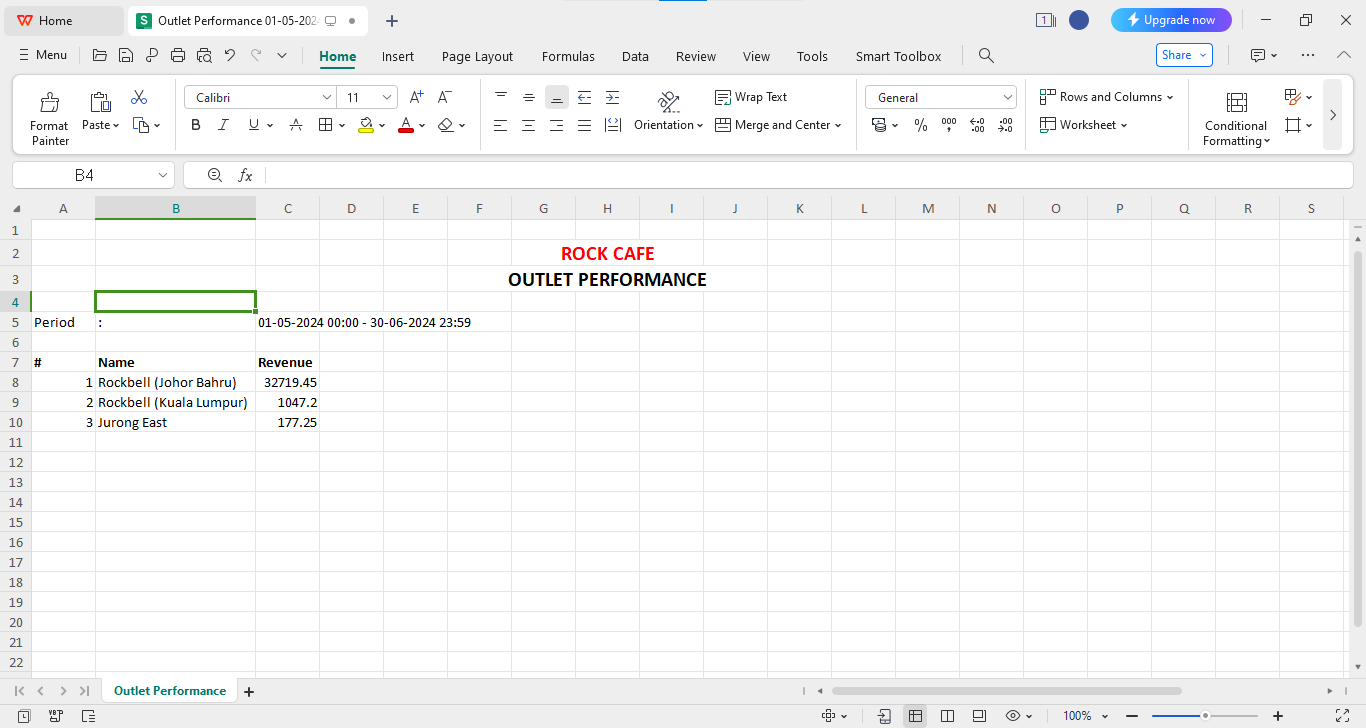Click the Save icon in quick access

(126, 56)
